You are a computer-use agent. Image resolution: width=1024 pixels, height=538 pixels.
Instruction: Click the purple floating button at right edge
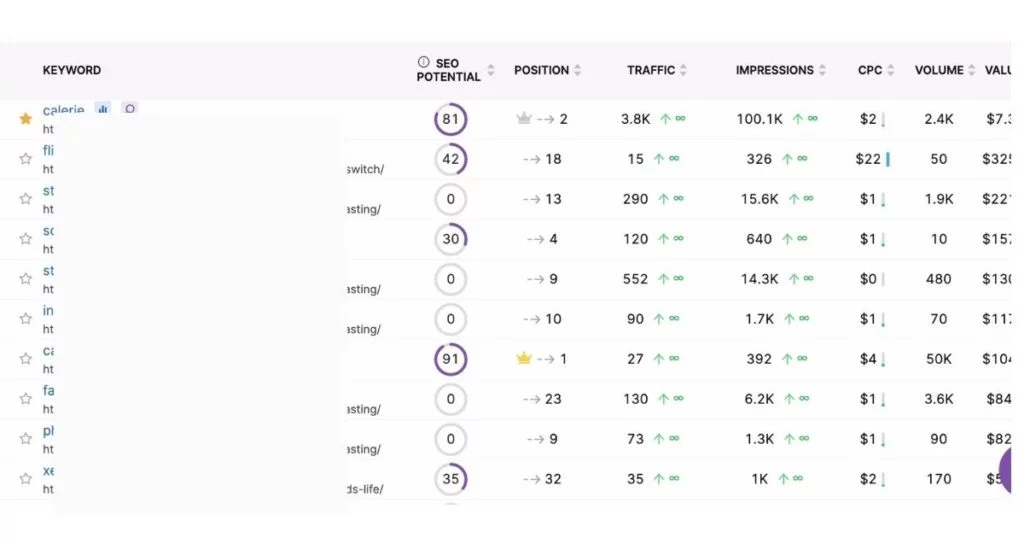1012,469
